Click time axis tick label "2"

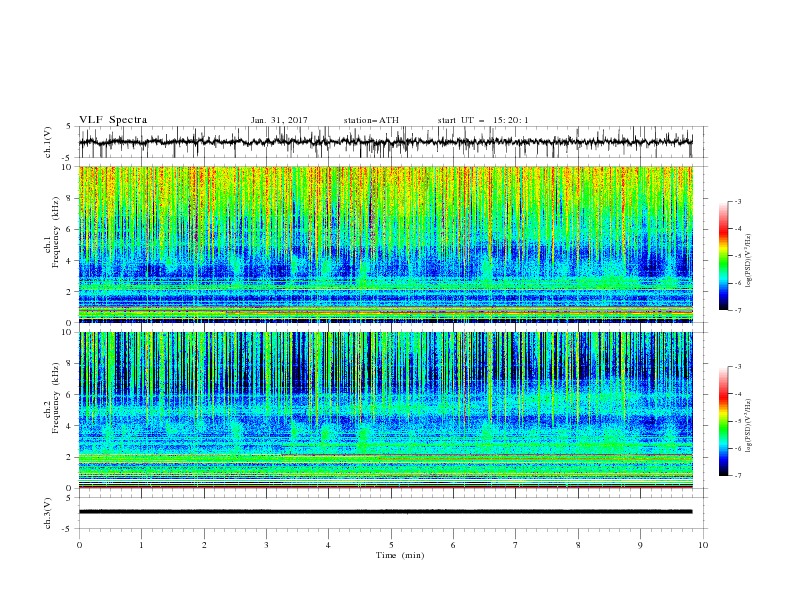204,545
